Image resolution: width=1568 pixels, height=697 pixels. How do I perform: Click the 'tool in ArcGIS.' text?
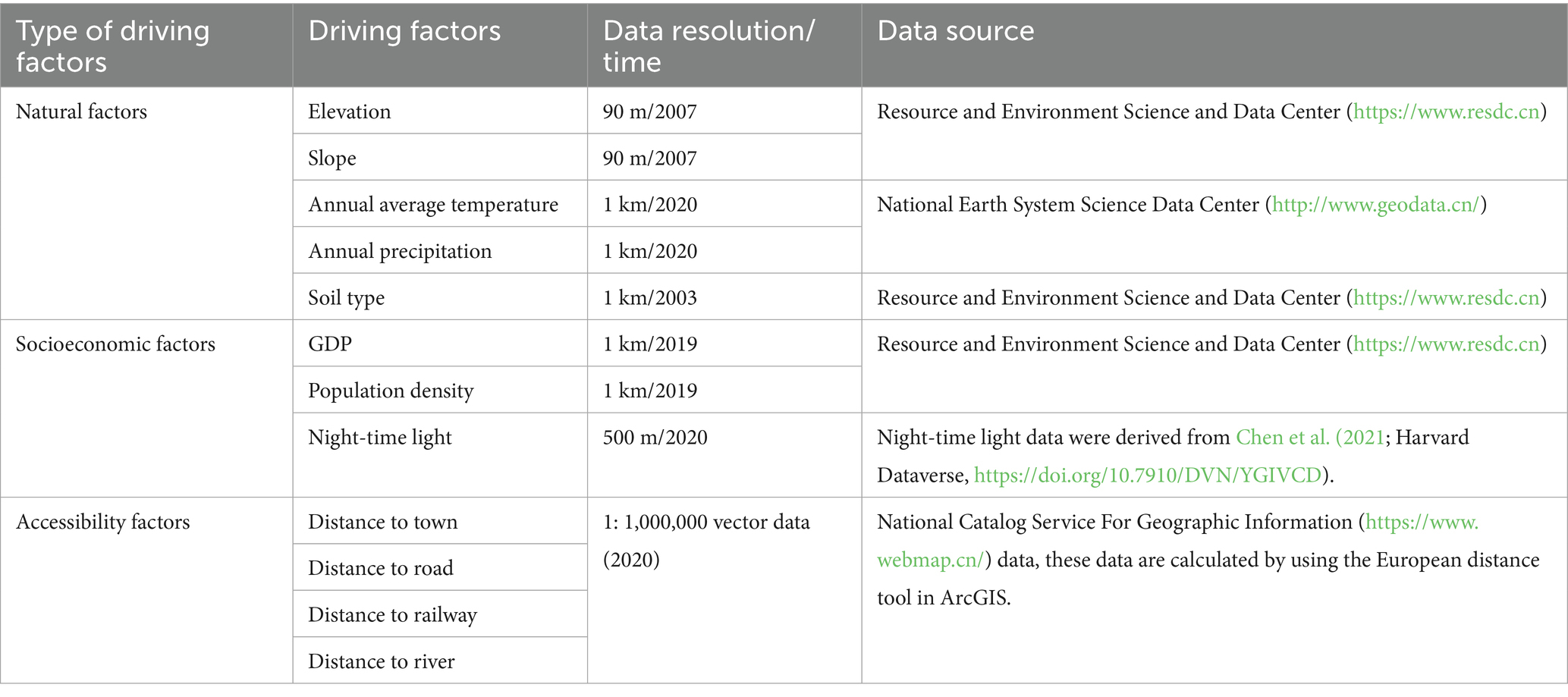pos(944,598)
